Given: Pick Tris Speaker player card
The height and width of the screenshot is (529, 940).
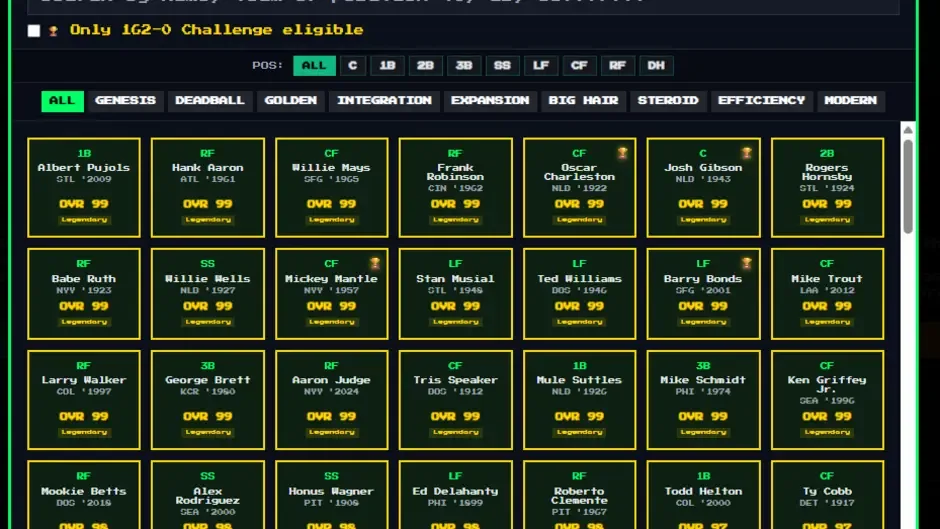Looking at the screenshot, I should [x=456, y=400].
